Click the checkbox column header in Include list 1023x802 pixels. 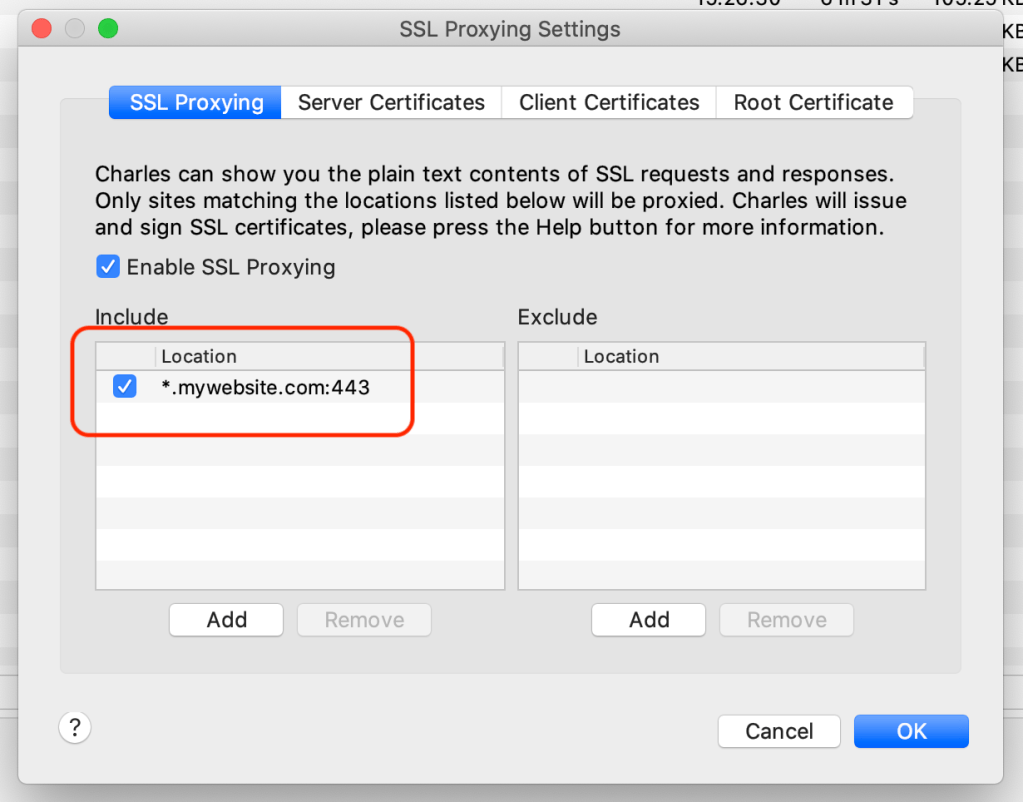coord(126,357)
